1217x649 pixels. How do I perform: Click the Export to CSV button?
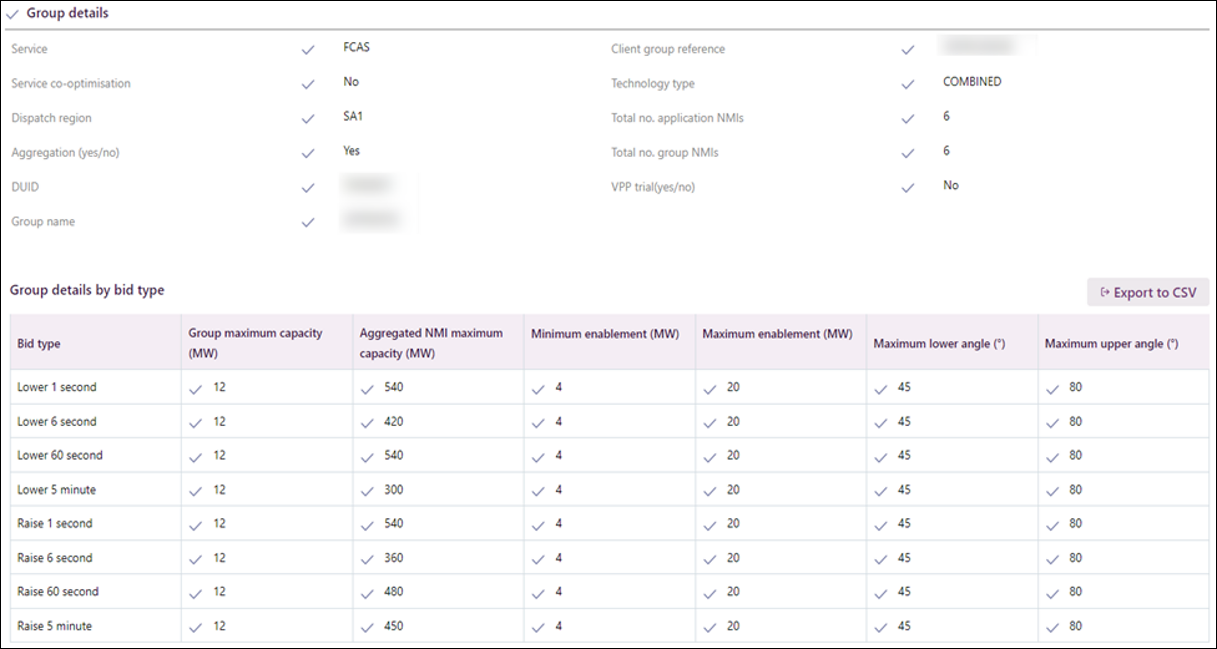coord(1147,292)
